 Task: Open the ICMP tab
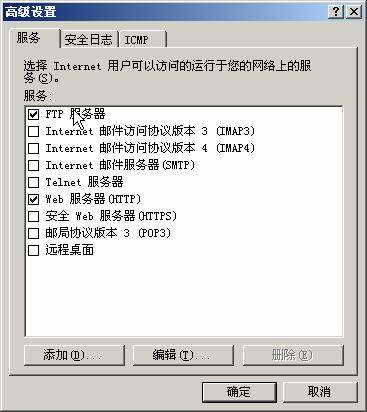tap(142, 40)
